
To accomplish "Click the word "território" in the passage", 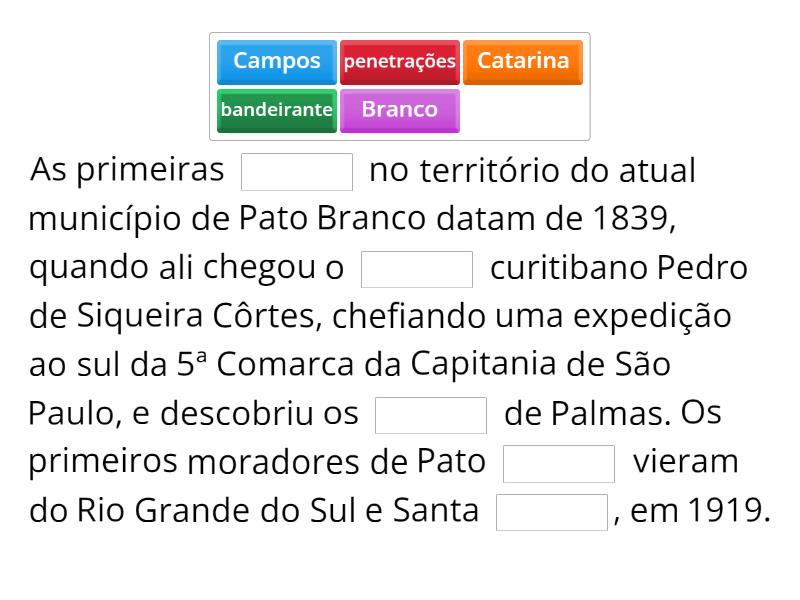I will pos(491,171).
